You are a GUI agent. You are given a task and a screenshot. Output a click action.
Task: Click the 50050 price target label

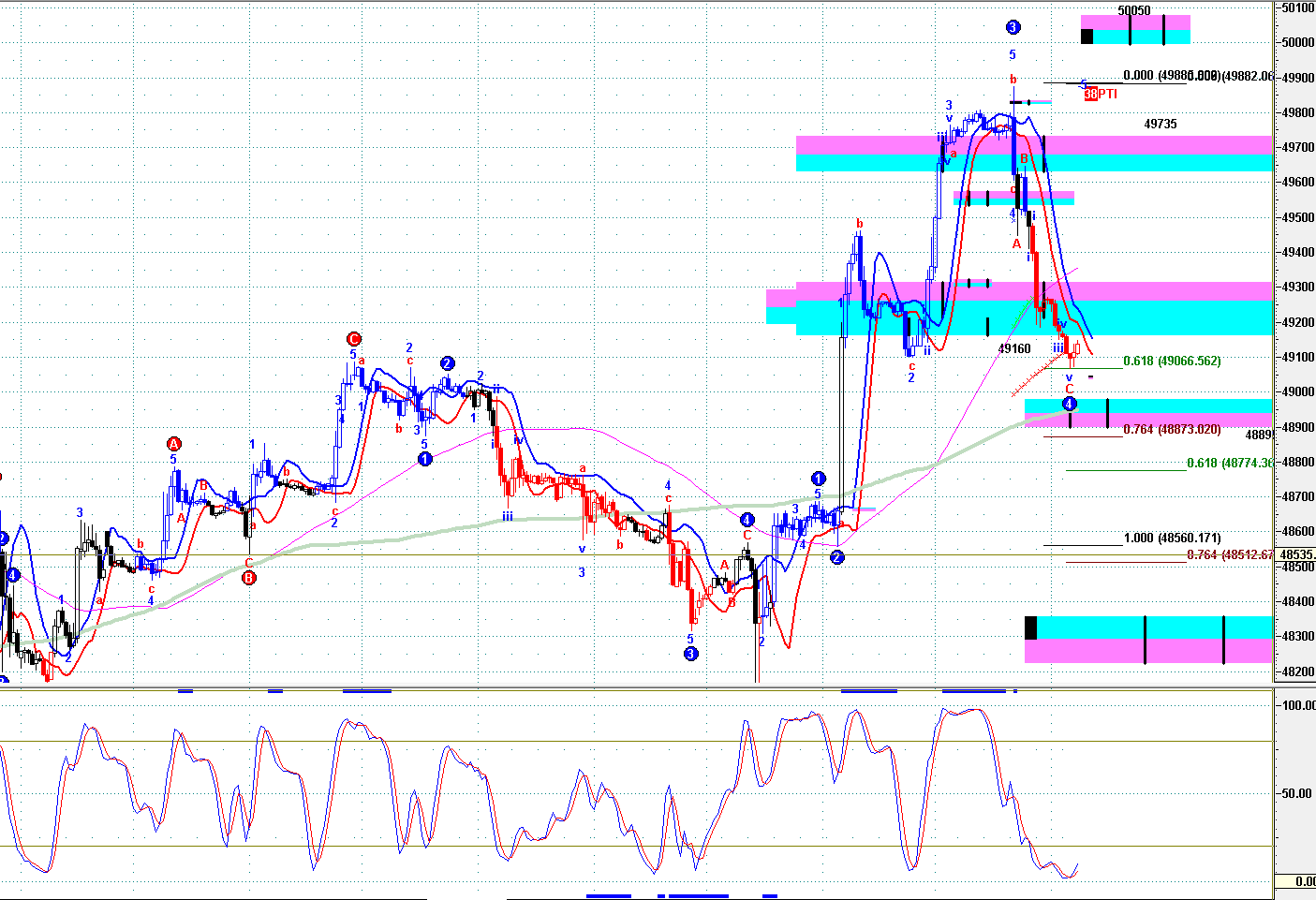click(1134, 10)
